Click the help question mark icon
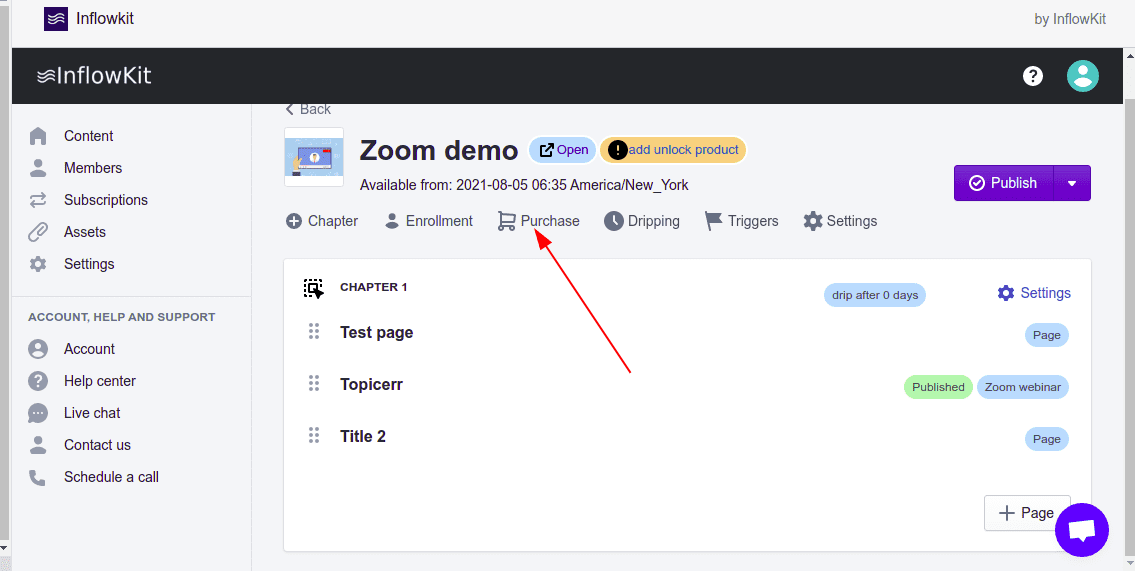Screen dimensions: 1135x571 tap(1033, 76)
